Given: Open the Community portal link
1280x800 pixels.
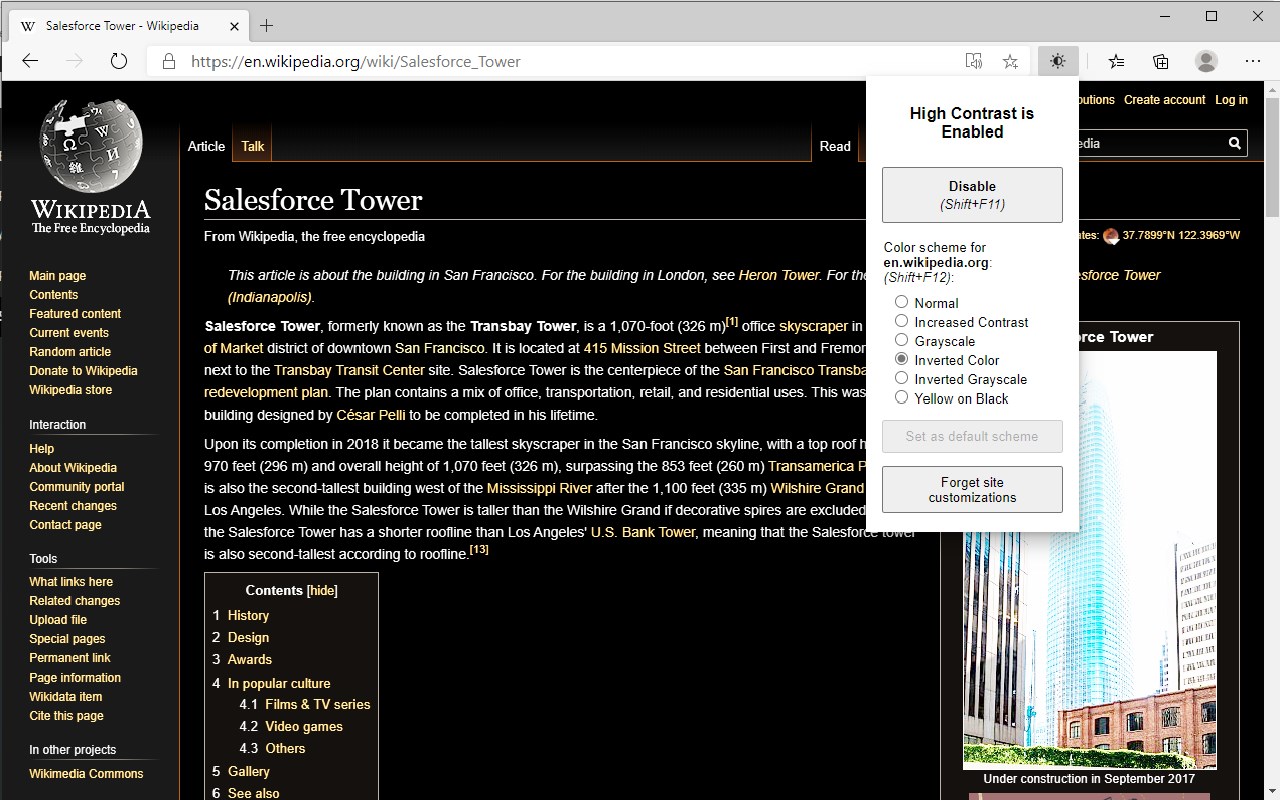Looking at the screenshot, I should [x=77, y=487].
